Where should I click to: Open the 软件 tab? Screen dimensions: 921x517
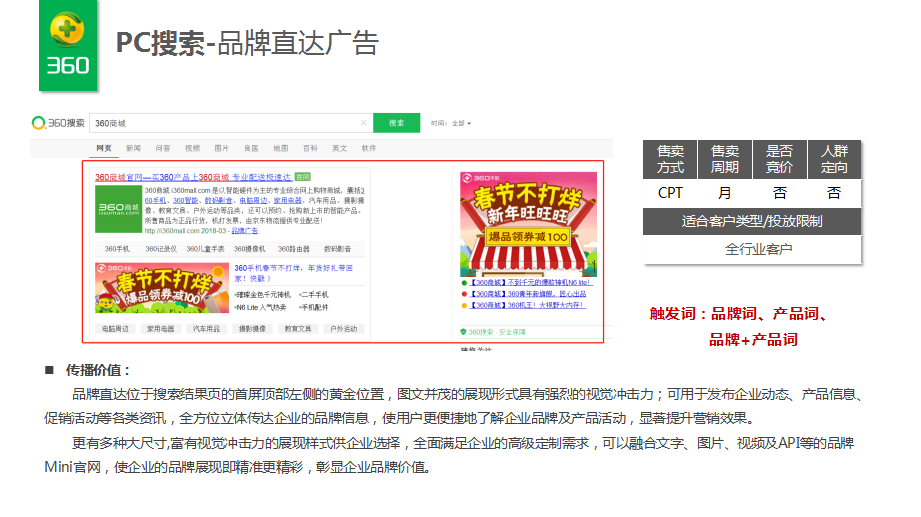click(x=369, y=148)
